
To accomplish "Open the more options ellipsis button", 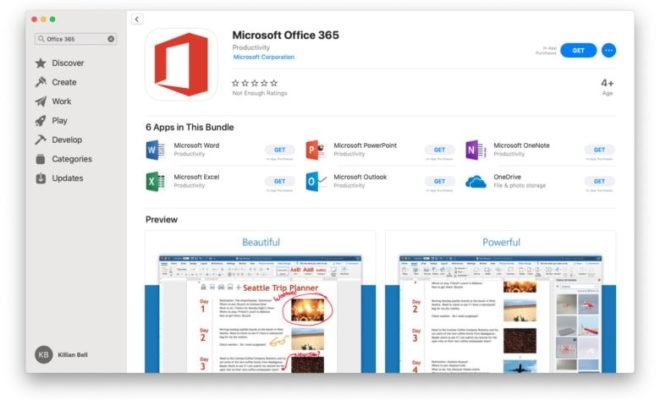I will click(x=609, y=50).
